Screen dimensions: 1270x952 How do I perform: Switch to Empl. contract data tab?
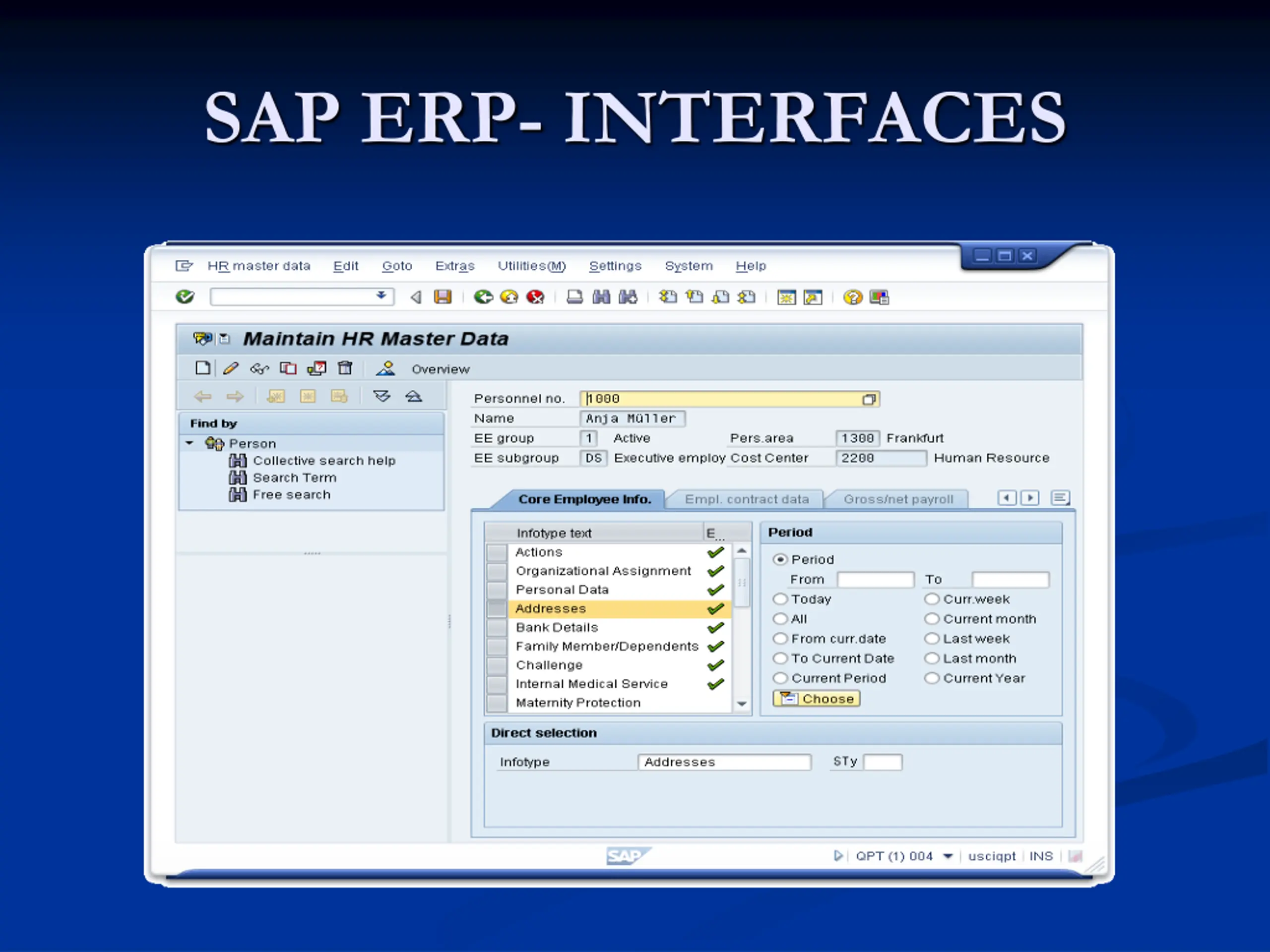click(747, 499)
